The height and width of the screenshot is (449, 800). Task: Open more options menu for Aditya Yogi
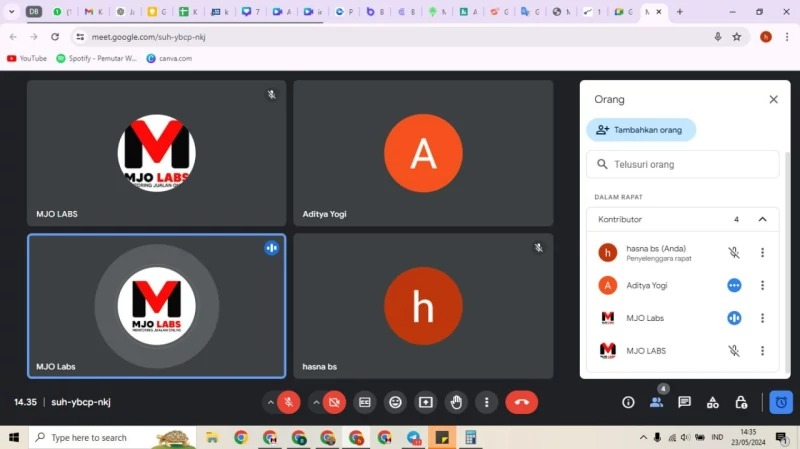tap(762, 285)
